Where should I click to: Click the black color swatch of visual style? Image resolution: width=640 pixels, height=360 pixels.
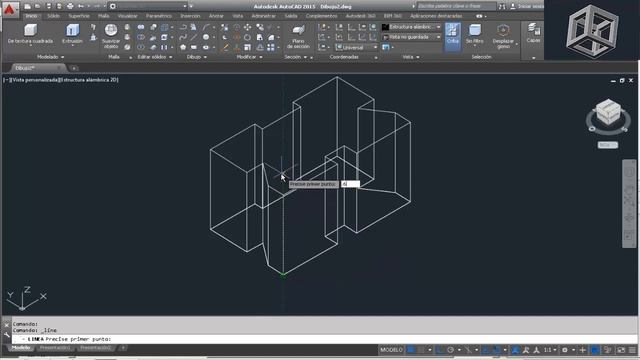[x=385, y=27]
